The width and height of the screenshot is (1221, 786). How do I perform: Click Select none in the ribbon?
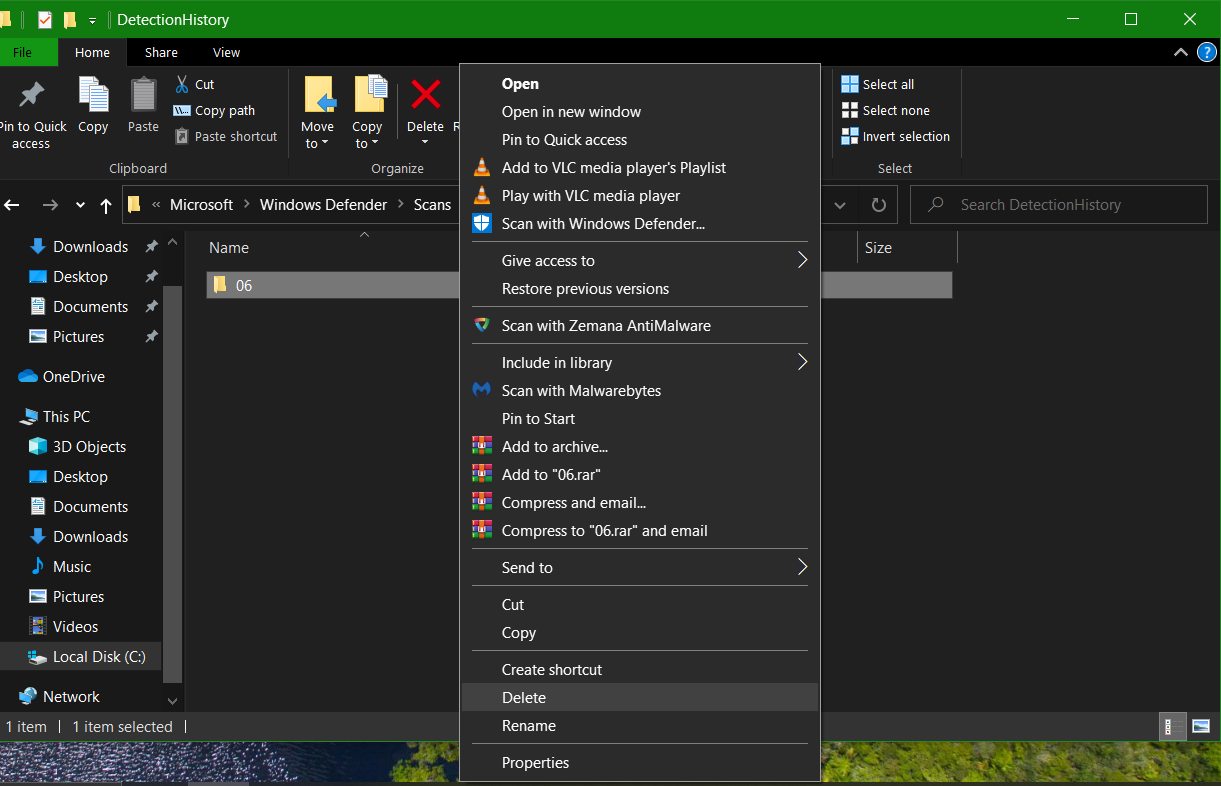[x=886, y=111]
